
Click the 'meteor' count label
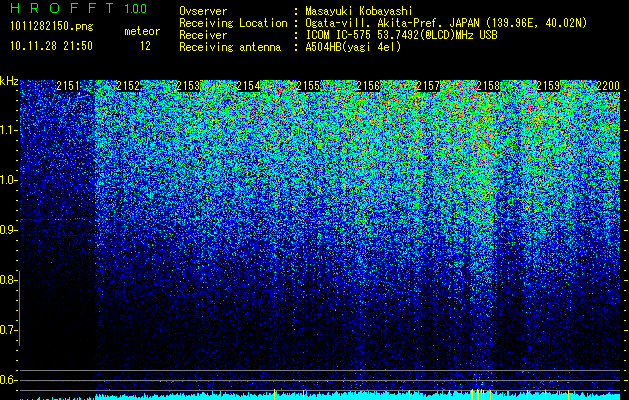[142, 31]
